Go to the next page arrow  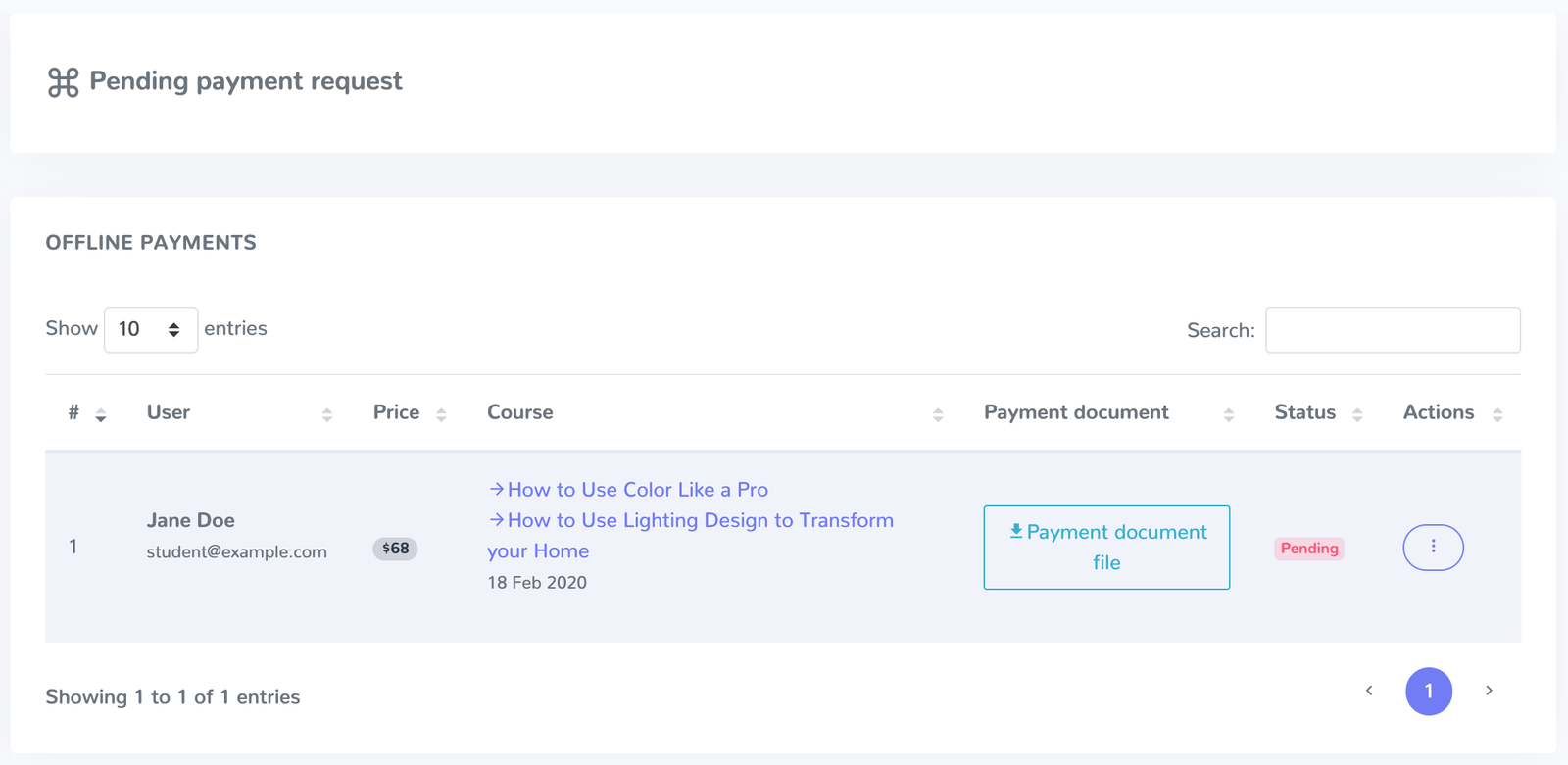tap(1489, 692)
